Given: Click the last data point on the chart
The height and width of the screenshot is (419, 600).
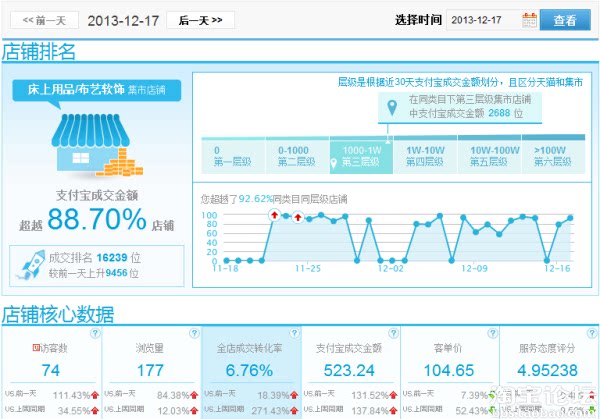Looking at the screenshot, I should tap(570, 218).
